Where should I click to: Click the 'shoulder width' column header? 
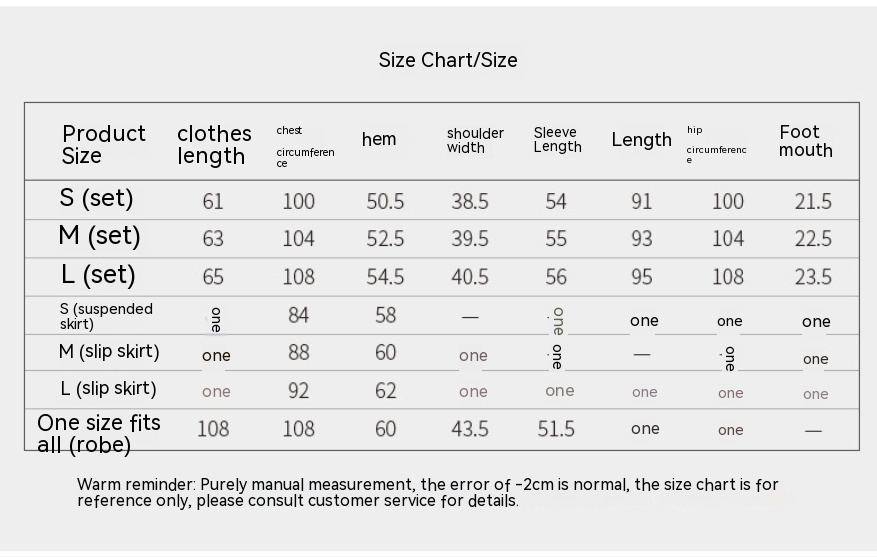click(475, 141)
